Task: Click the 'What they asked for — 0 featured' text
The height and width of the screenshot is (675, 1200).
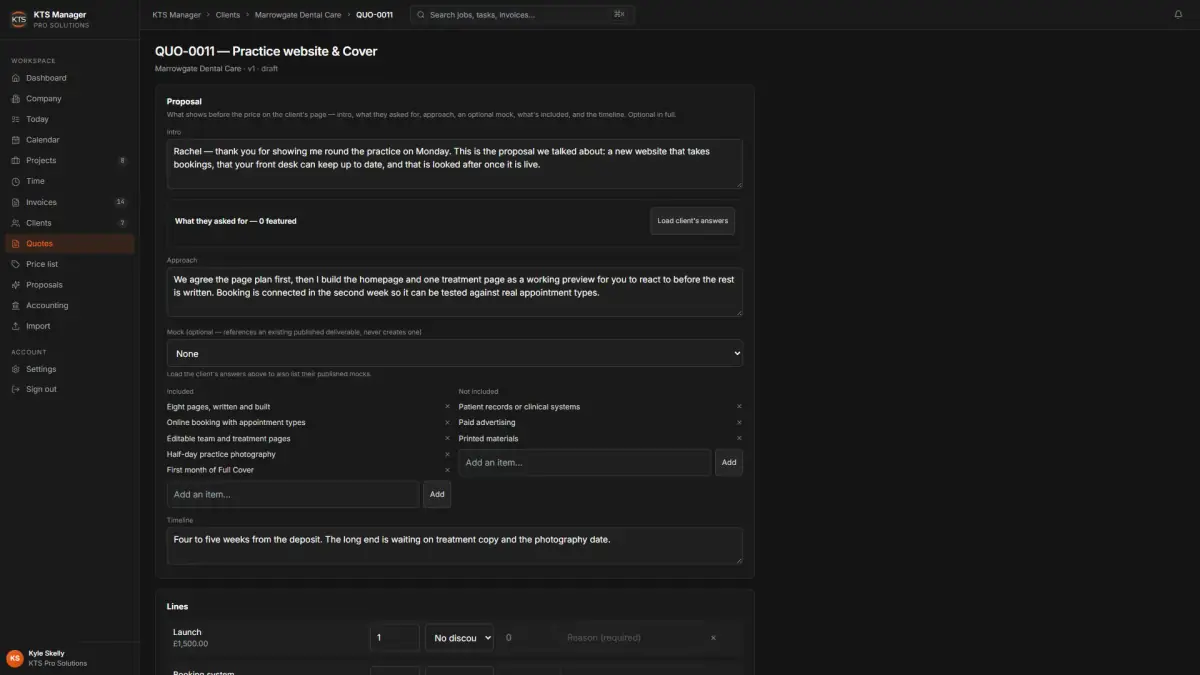Action: pos(236,221)
